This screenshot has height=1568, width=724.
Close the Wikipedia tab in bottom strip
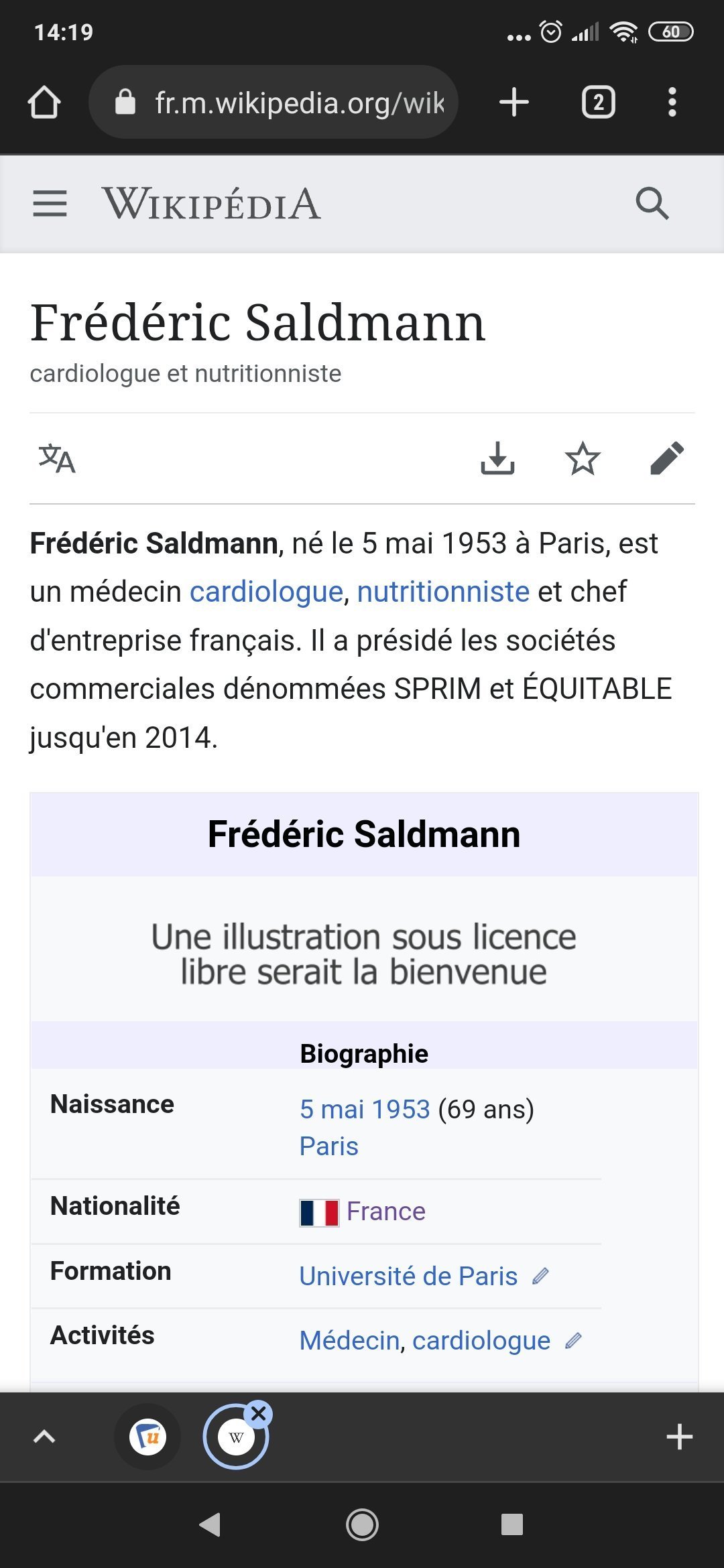tap(259, 1415)
